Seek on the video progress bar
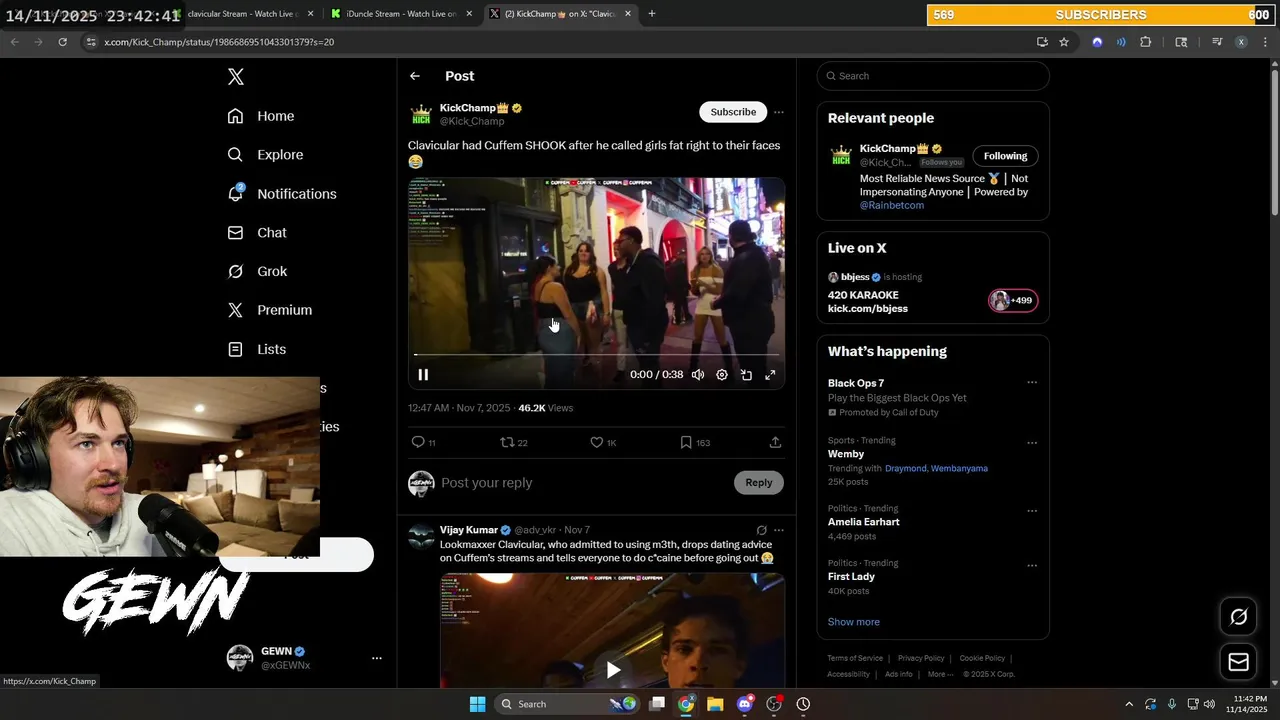This screenshot has height=720, width=1280. pos(596,355)
